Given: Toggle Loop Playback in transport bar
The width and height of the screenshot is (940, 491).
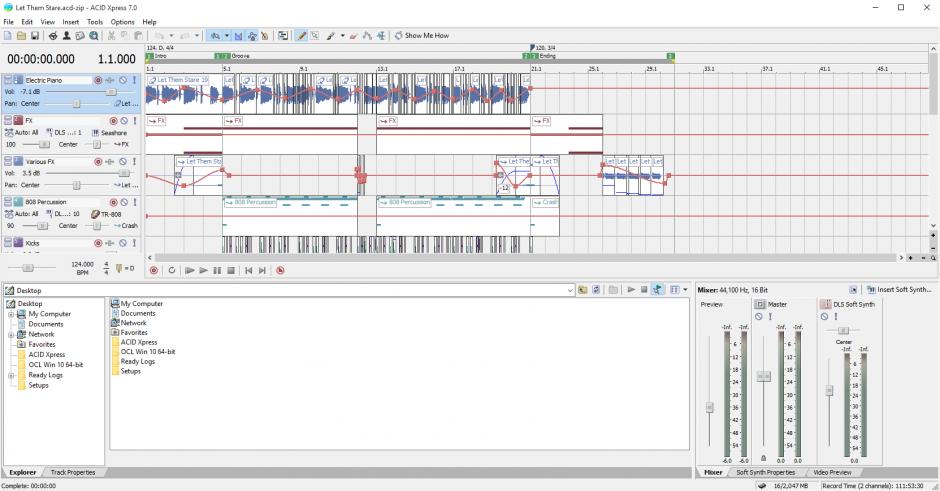Looking at the screenshot, I should [x=171, y=270].
